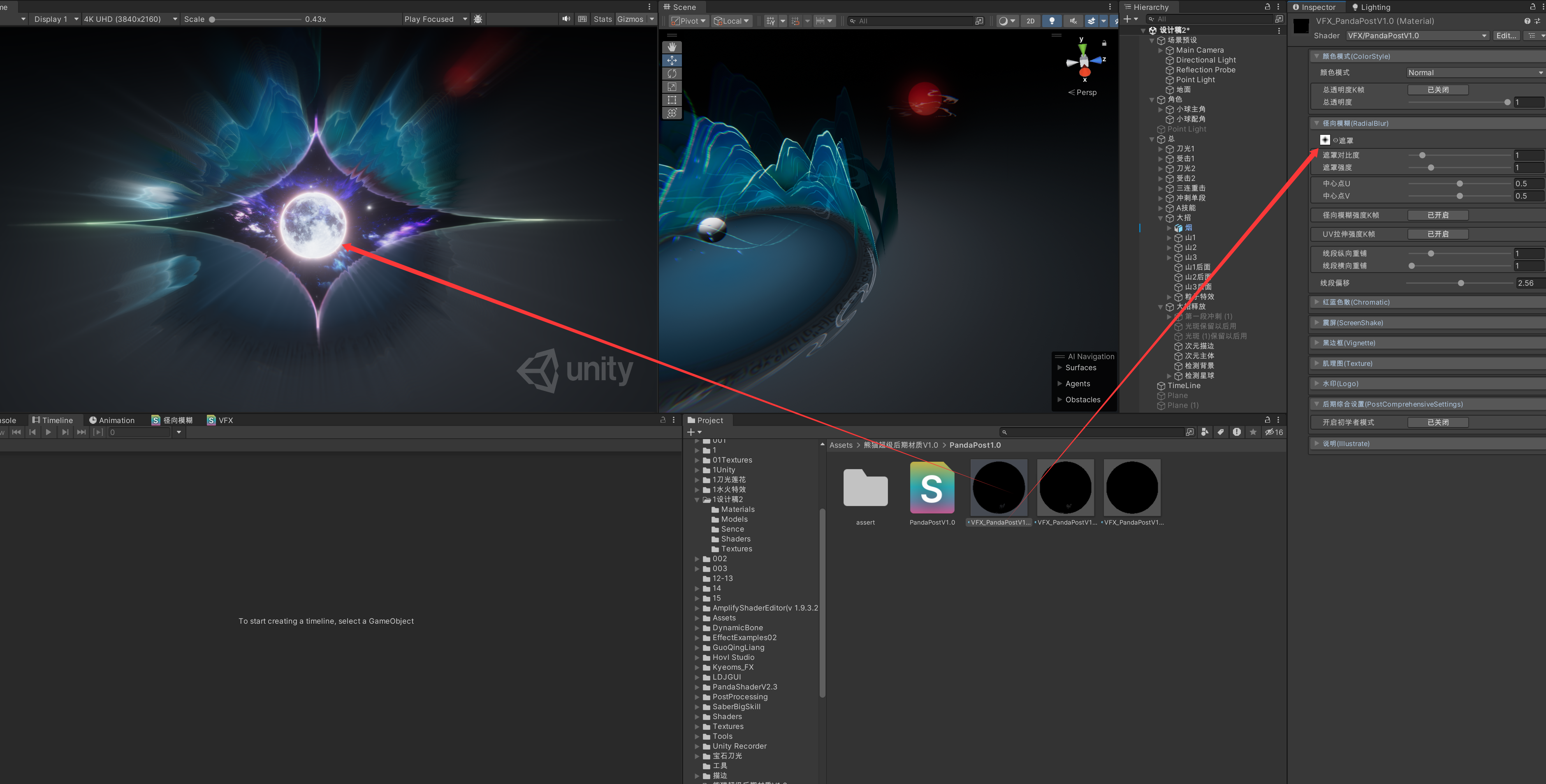Screen dimensions: 1546x784
Task: Click the Game view bug debug icon
Action: click(478, 19)
